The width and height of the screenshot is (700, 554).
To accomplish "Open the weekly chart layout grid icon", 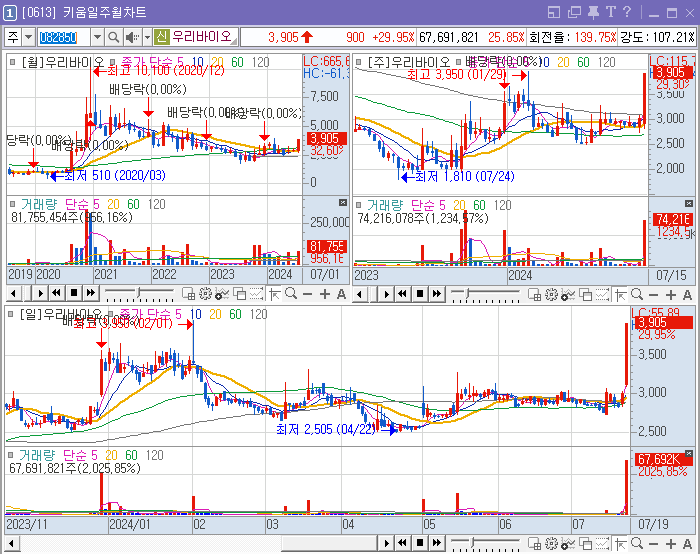I will pyautogui.click(x=534, y=295).
